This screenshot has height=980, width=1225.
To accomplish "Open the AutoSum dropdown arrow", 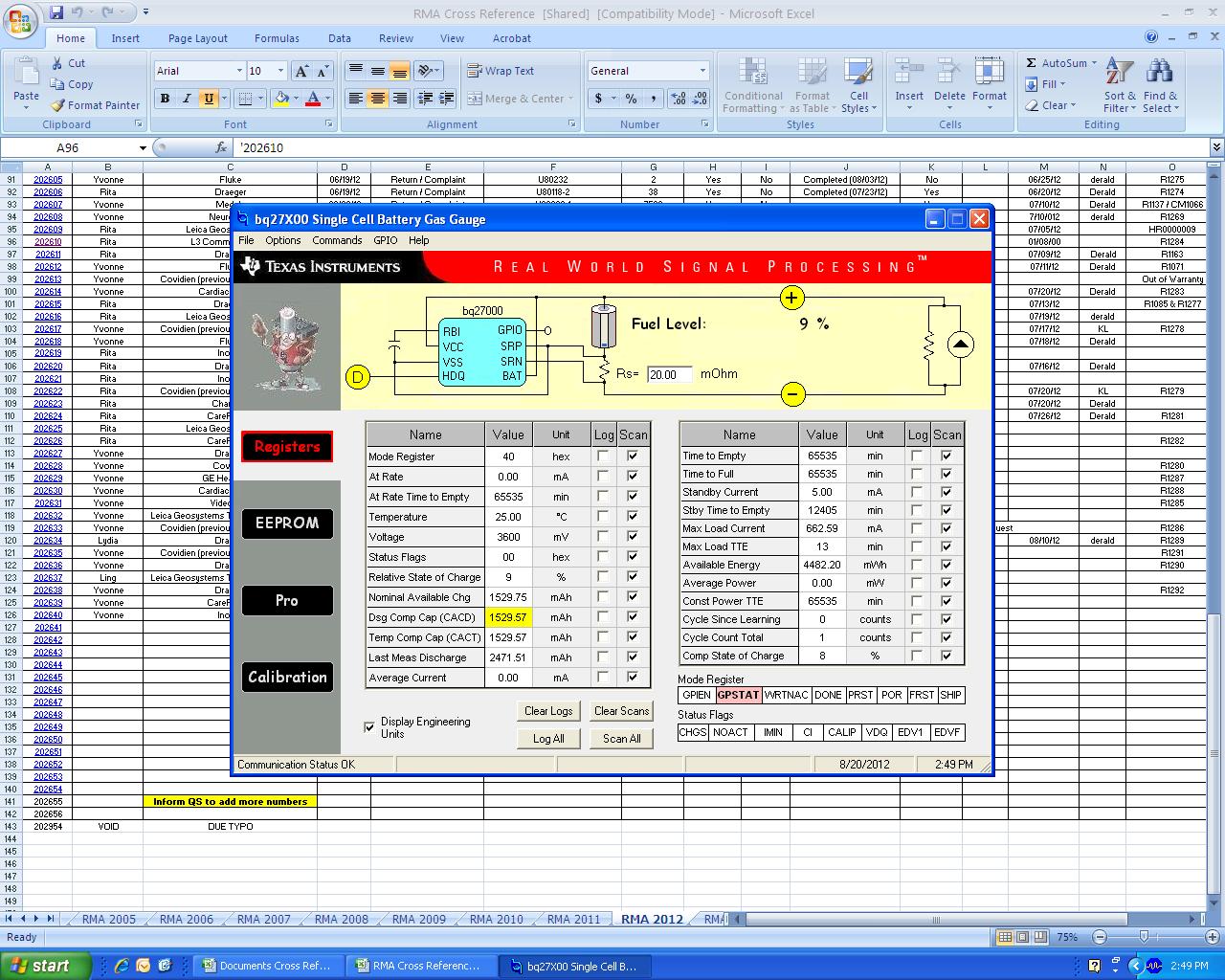I will (x=1095, y=63).
